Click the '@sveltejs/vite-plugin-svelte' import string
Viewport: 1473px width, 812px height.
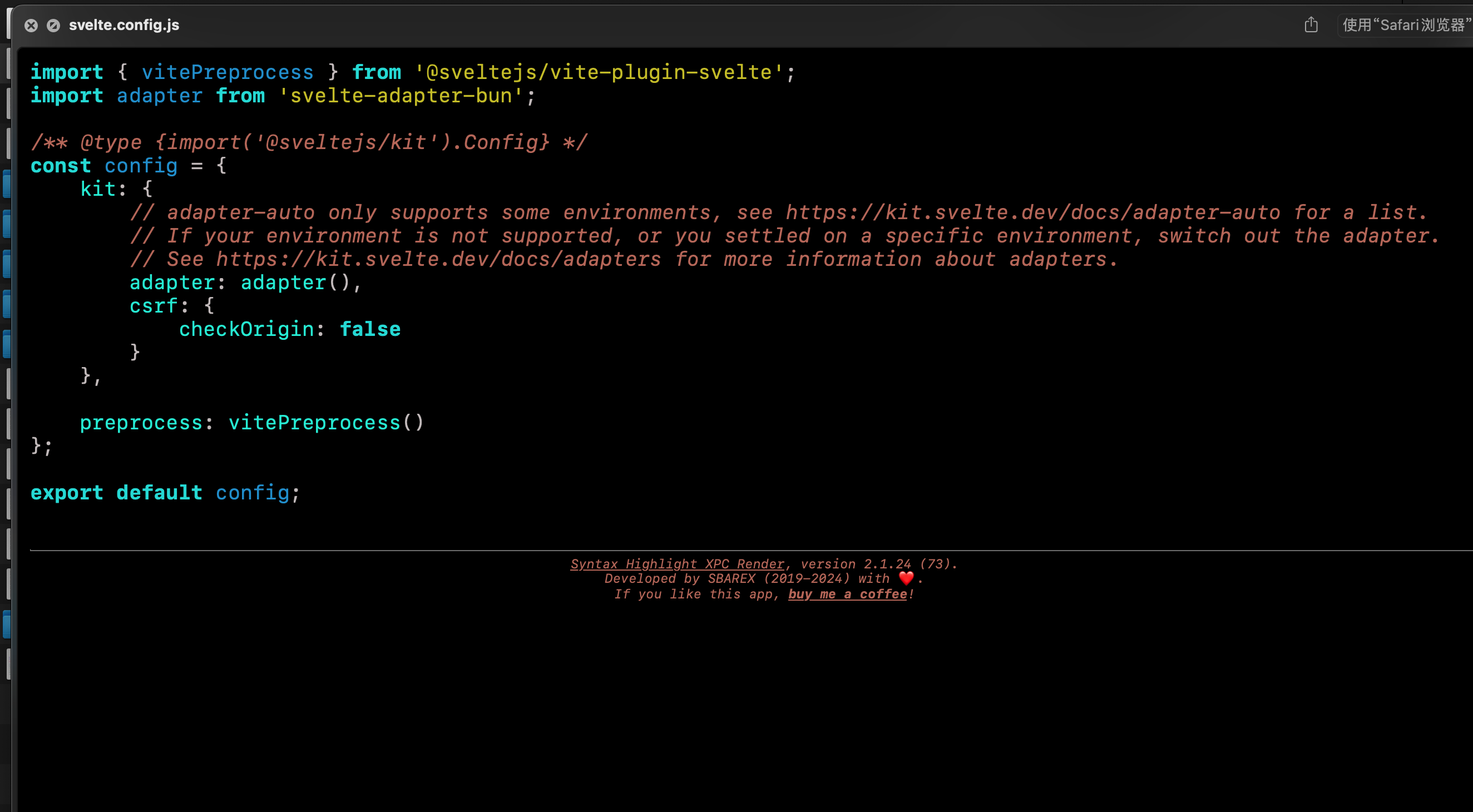599,72
